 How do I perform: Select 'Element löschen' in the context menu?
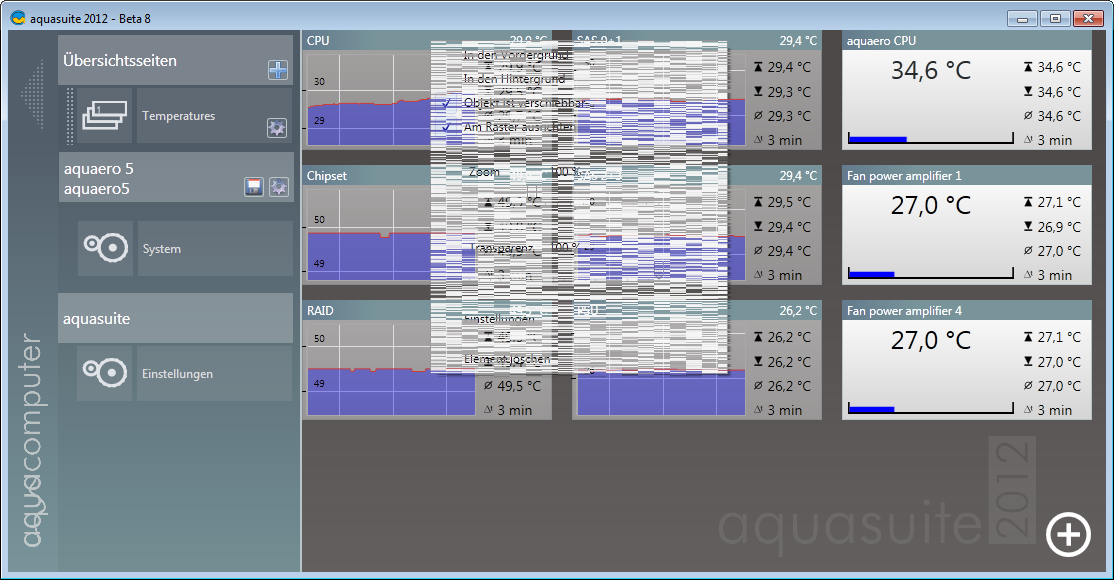tap(507, 359)
